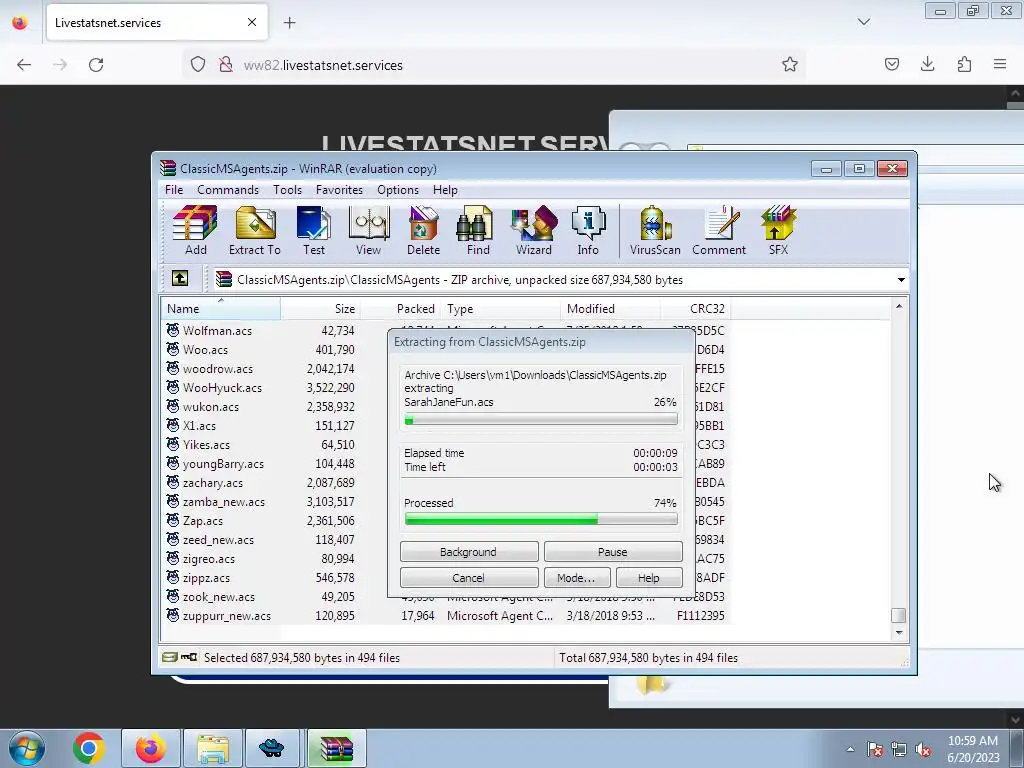Reload the Firefox page
1024x768 pixels.
point(96,65)
